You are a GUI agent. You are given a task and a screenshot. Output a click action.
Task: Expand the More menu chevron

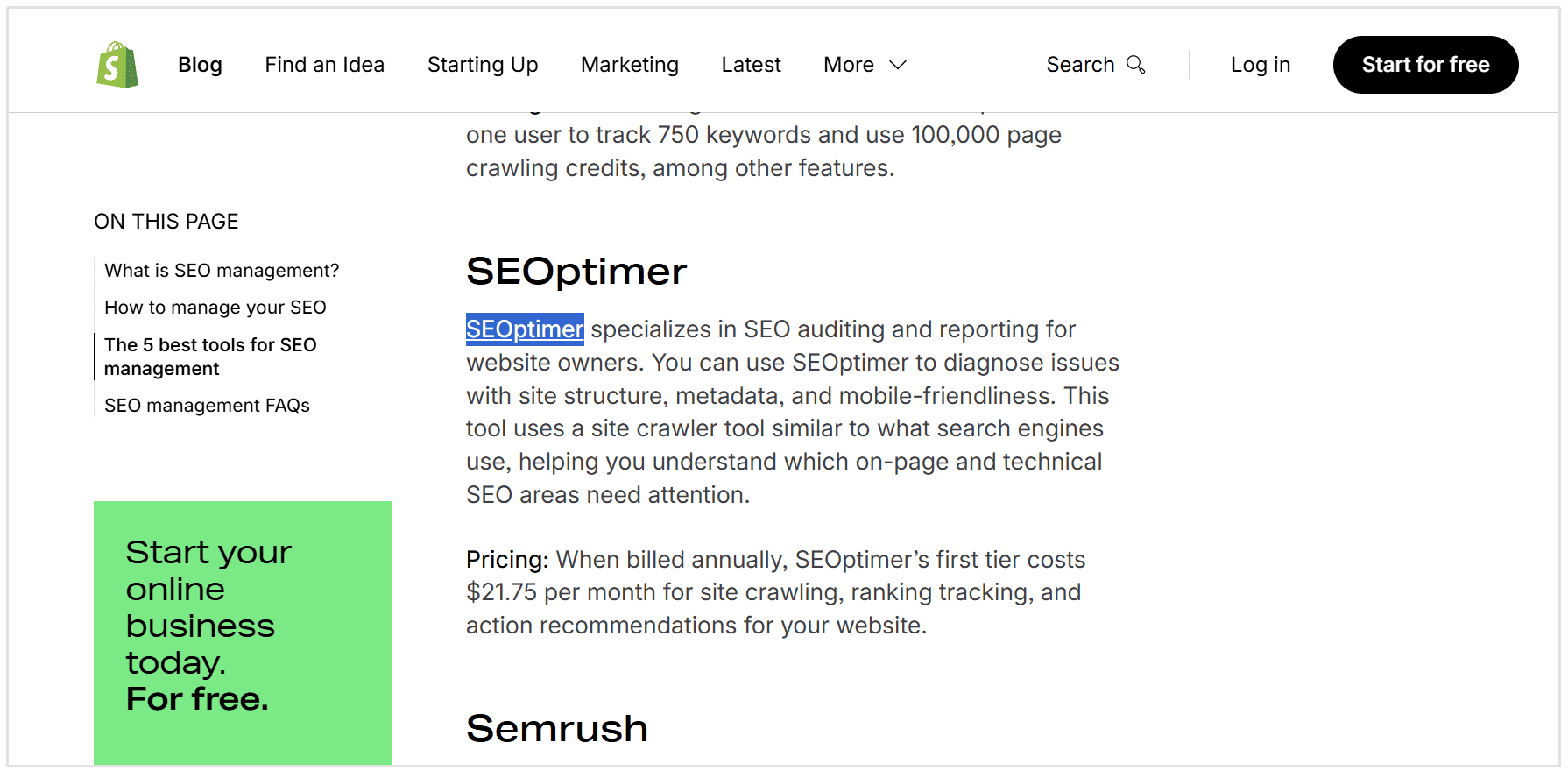pyautogui.click(x=898, y=66)
